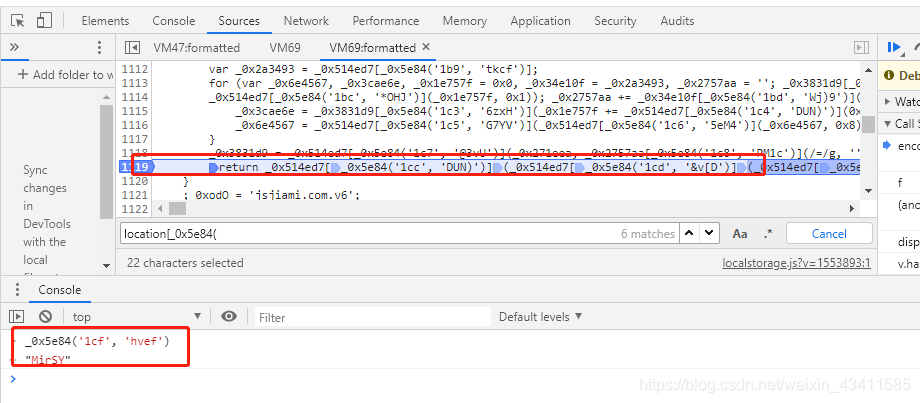Switch to the Sources tab
Image resolution: width=920 pixels, height=403 pixels.
click(239, 21)
